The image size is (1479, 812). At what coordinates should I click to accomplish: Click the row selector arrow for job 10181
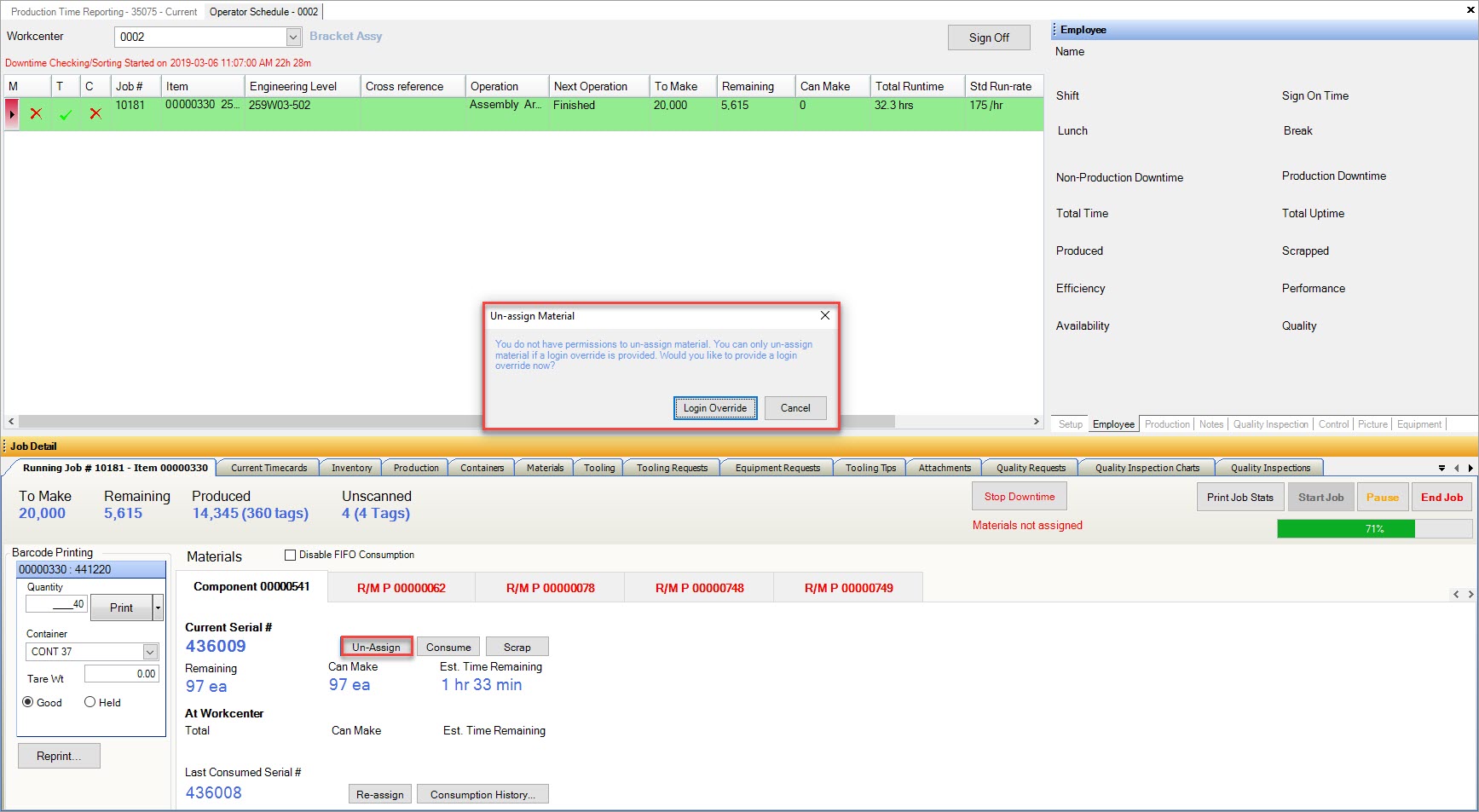12,113
